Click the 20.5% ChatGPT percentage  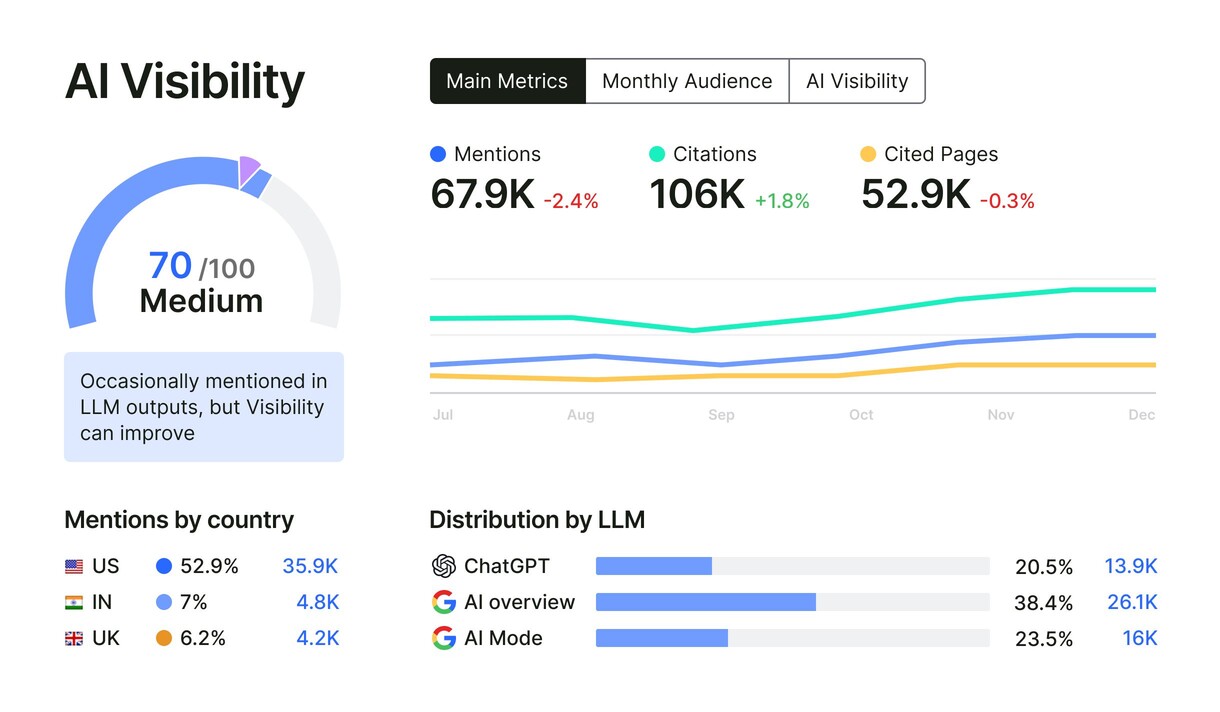pos(1044,567)
